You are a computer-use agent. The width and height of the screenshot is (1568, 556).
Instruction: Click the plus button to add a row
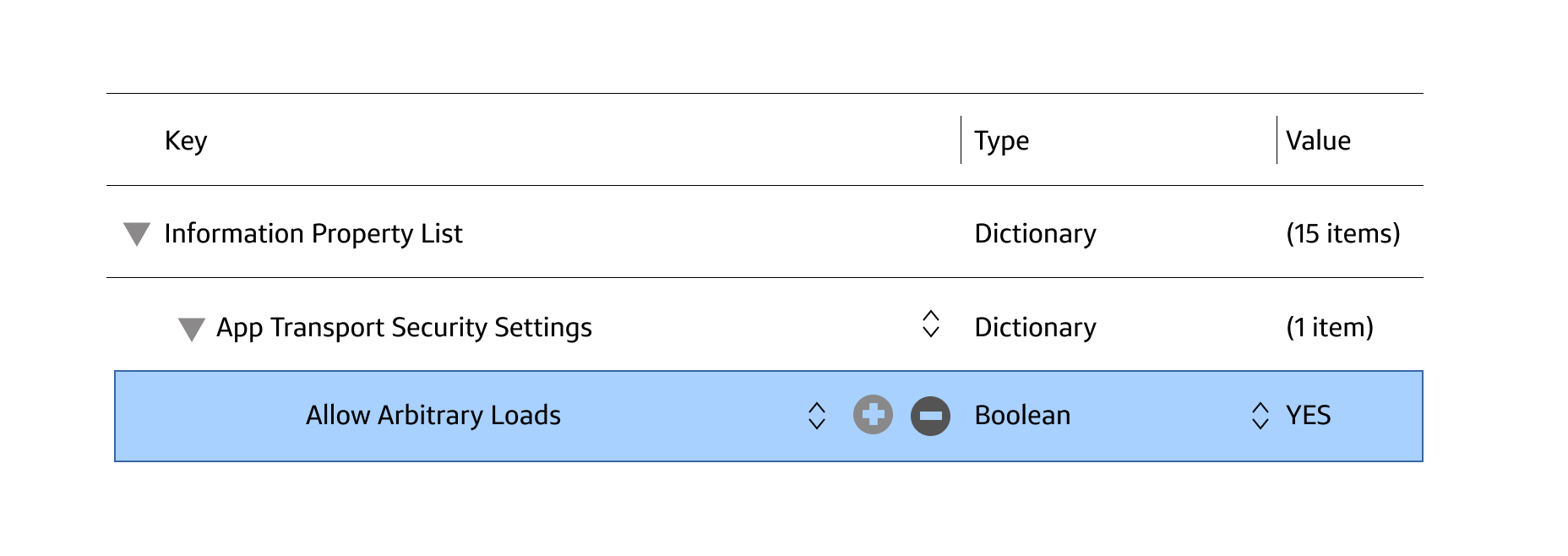(873, 415)
